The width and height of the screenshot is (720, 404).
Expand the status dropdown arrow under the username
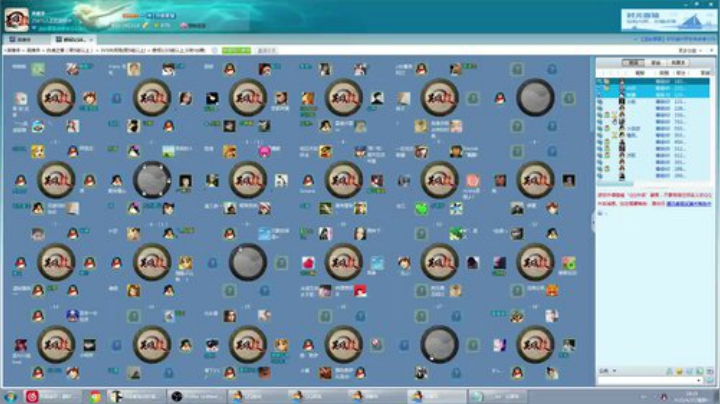pyautogui.click(x=34, y=28)
